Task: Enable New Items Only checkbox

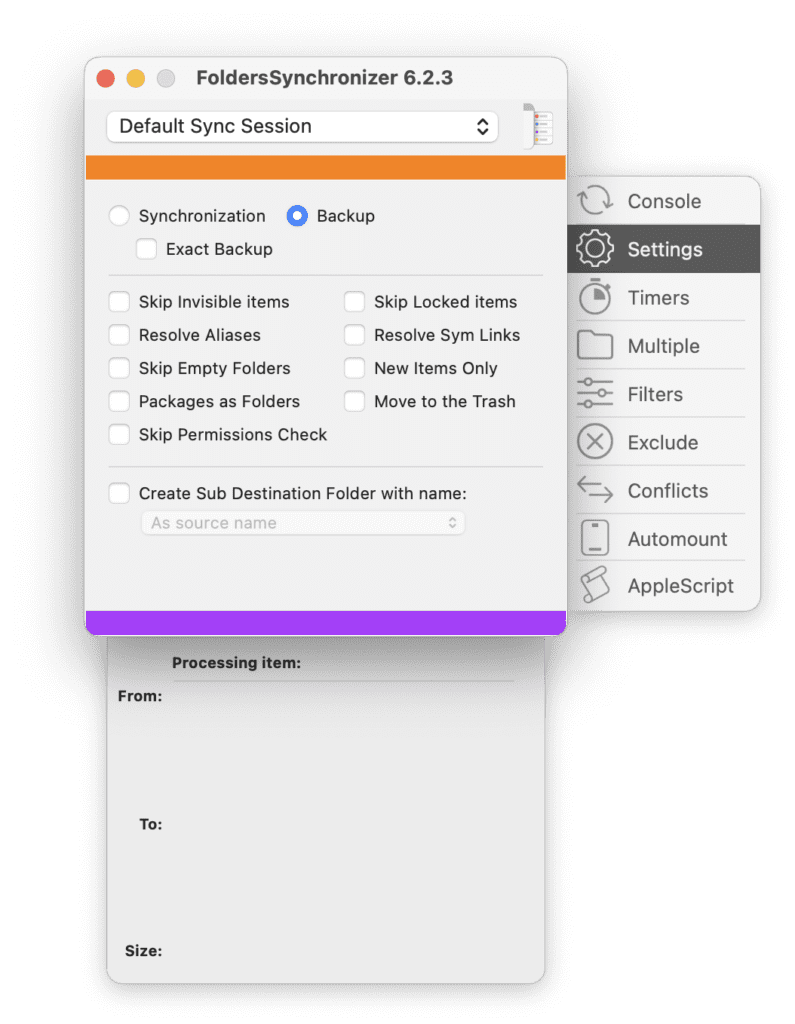Action: (x=355, y=368)
